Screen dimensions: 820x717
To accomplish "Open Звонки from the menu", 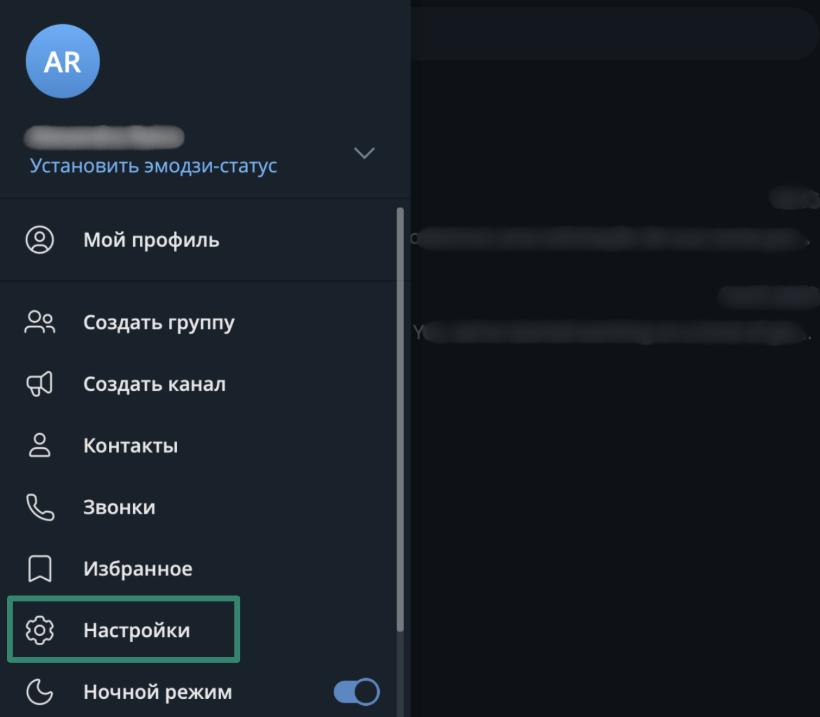I will click(x=119, y=507).
